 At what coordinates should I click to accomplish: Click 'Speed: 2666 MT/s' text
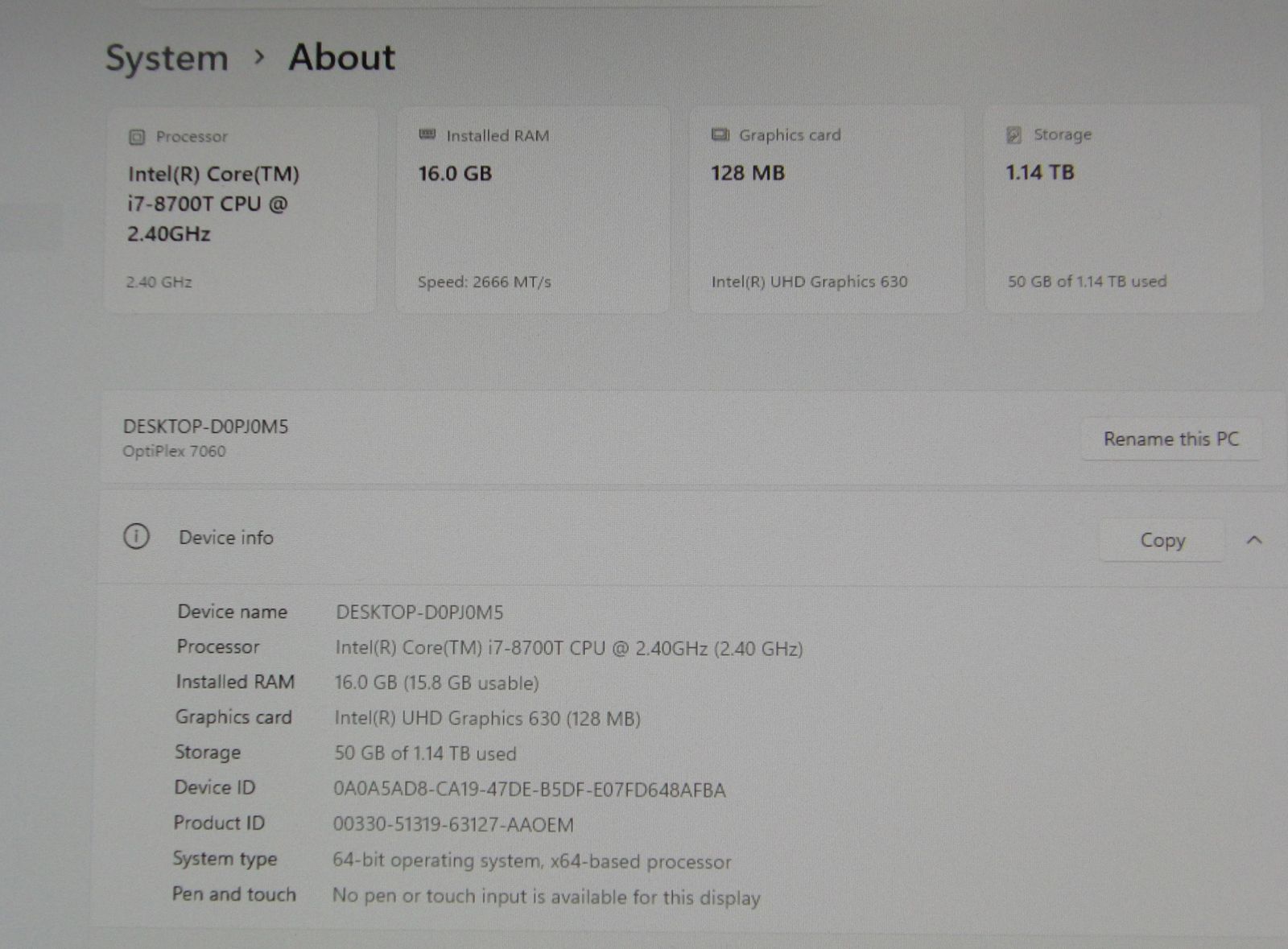(x=485, y=282)
